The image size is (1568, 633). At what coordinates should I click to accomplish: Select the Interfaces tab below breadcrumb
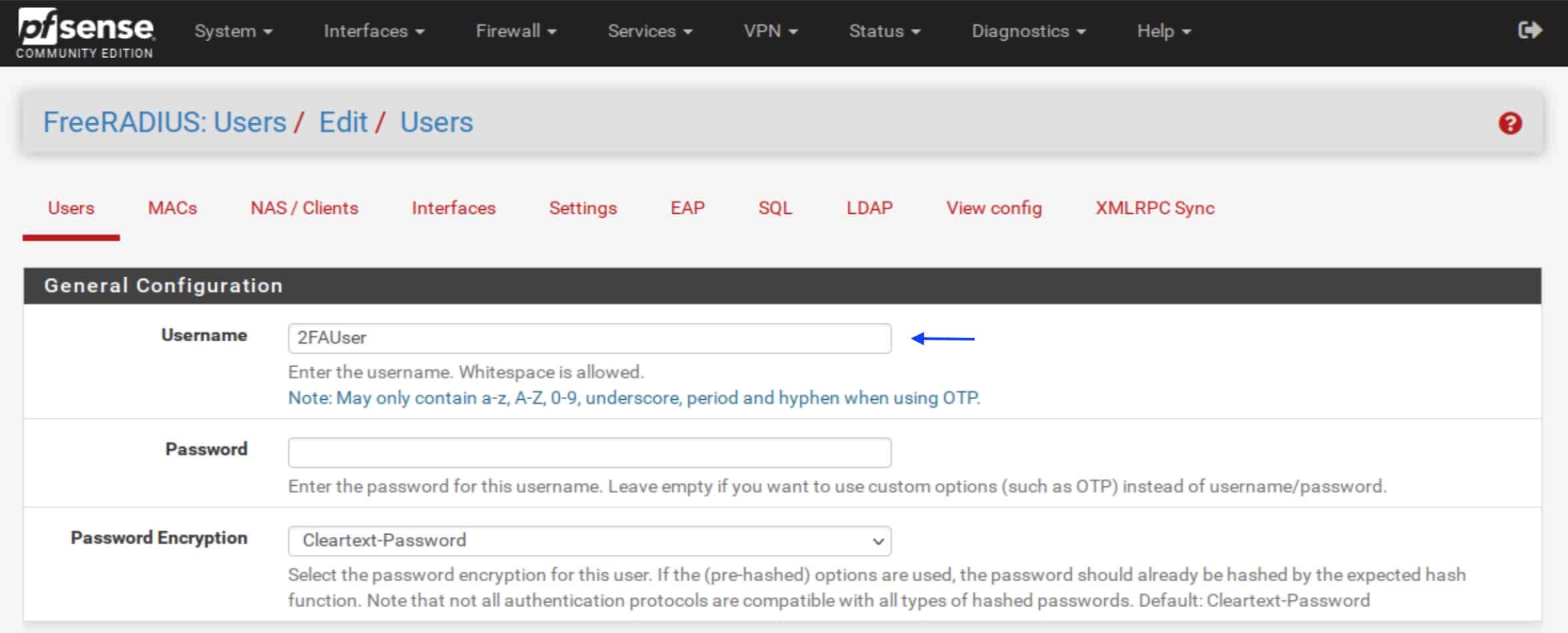click(453, 208)
